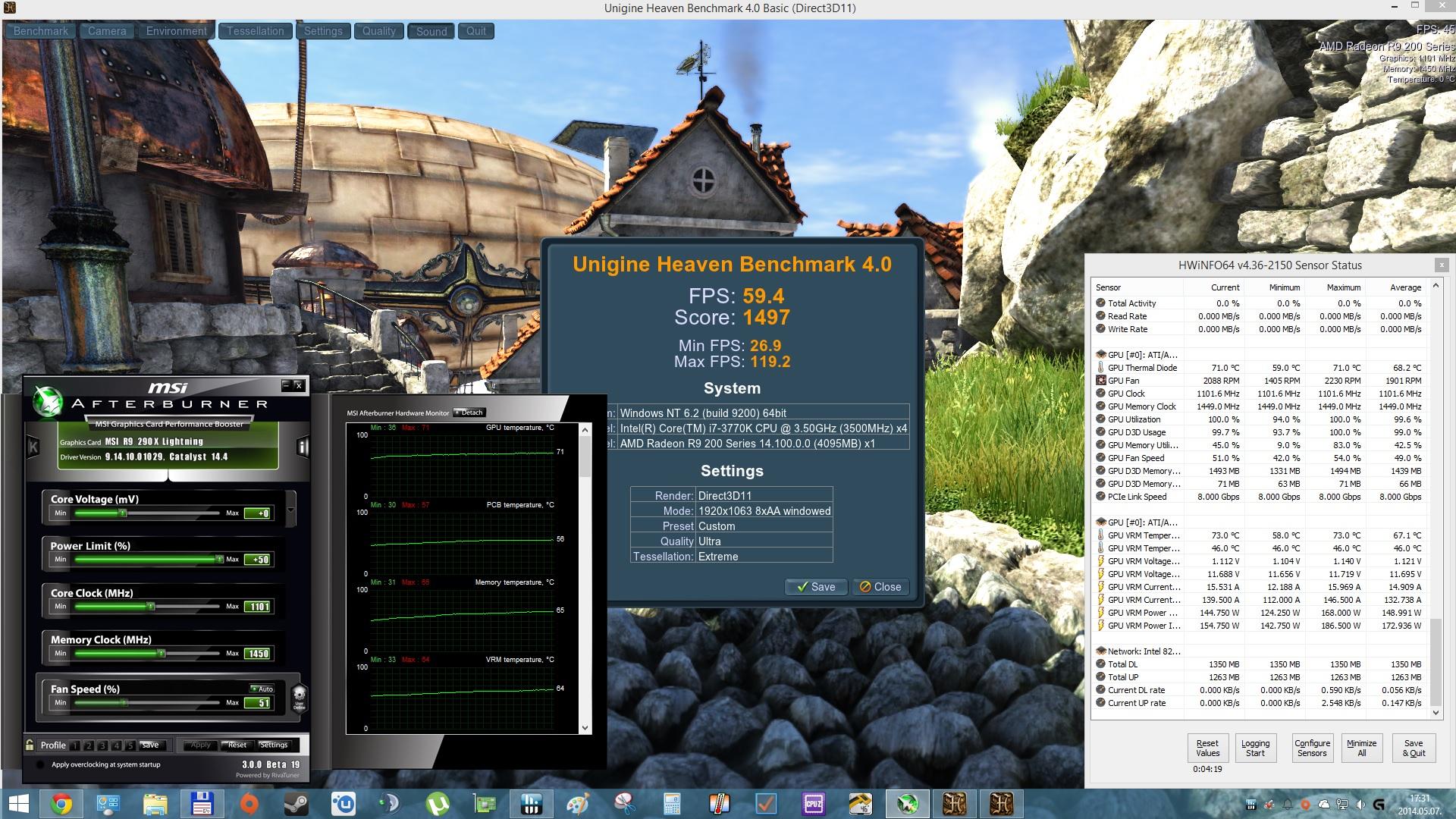Viewport: 1456px width, 819px height.
Task: Click the Fan Speed slider handle
Action: click(x=126, y=703)
